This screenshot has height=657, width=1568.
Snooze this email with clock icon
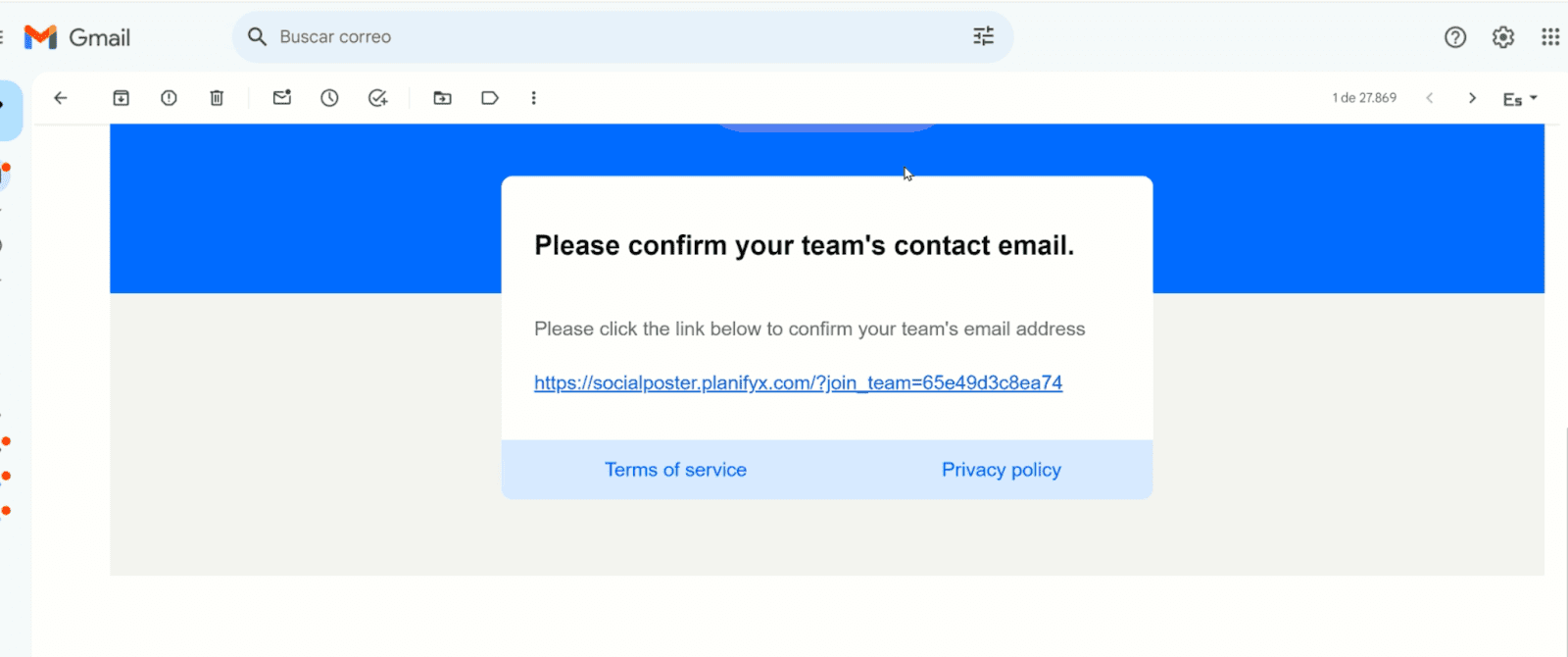[329, 98]
